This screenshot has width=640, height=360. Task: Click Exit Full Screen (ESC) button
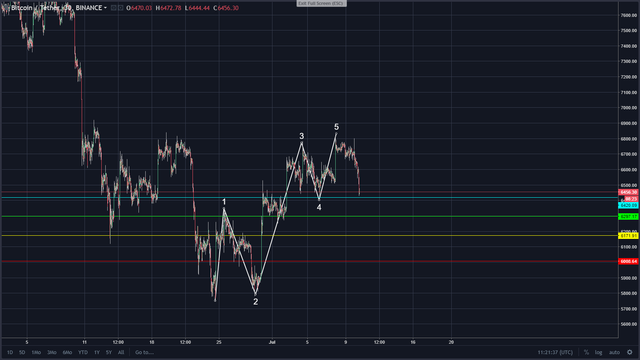coord(321,3)
